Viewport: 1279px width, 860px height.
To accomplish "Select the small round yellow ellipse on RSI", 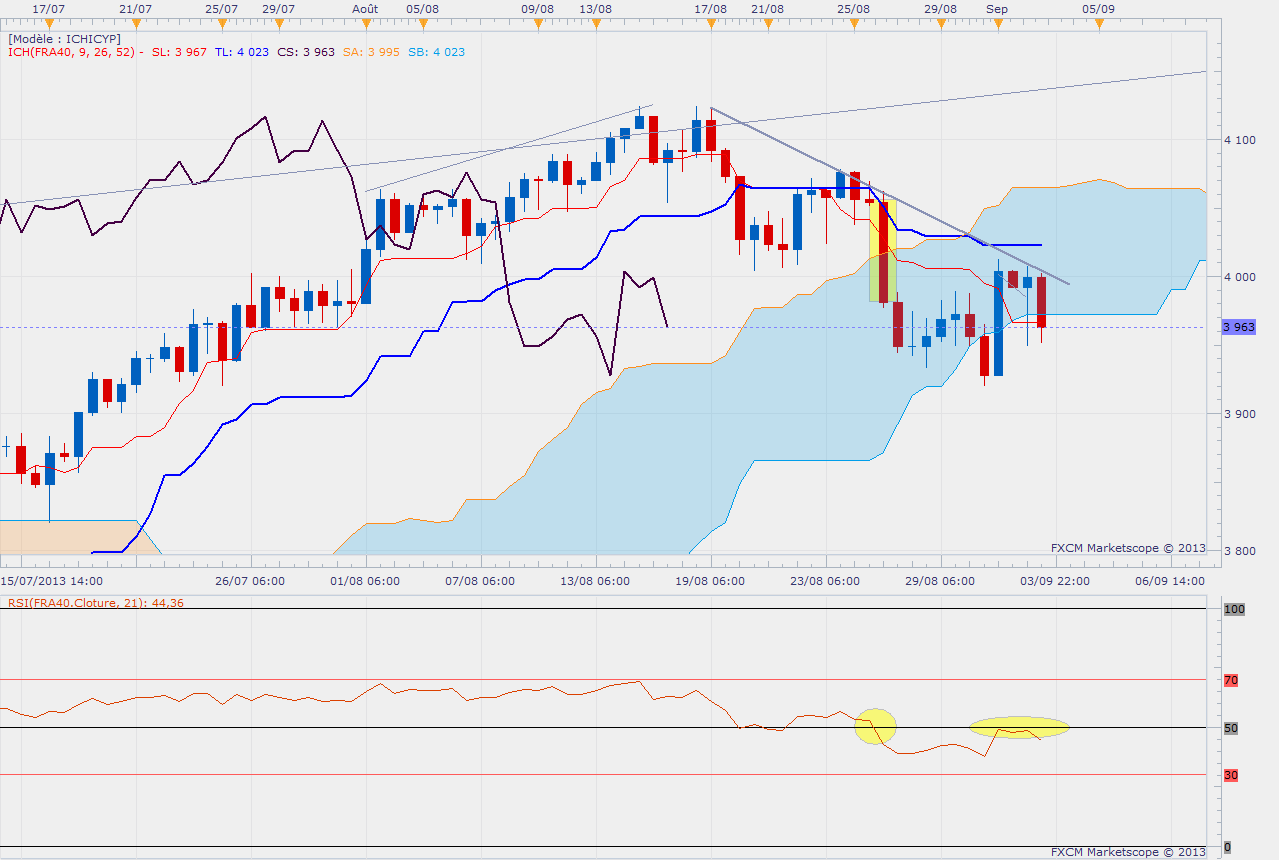I will point(875,725).
